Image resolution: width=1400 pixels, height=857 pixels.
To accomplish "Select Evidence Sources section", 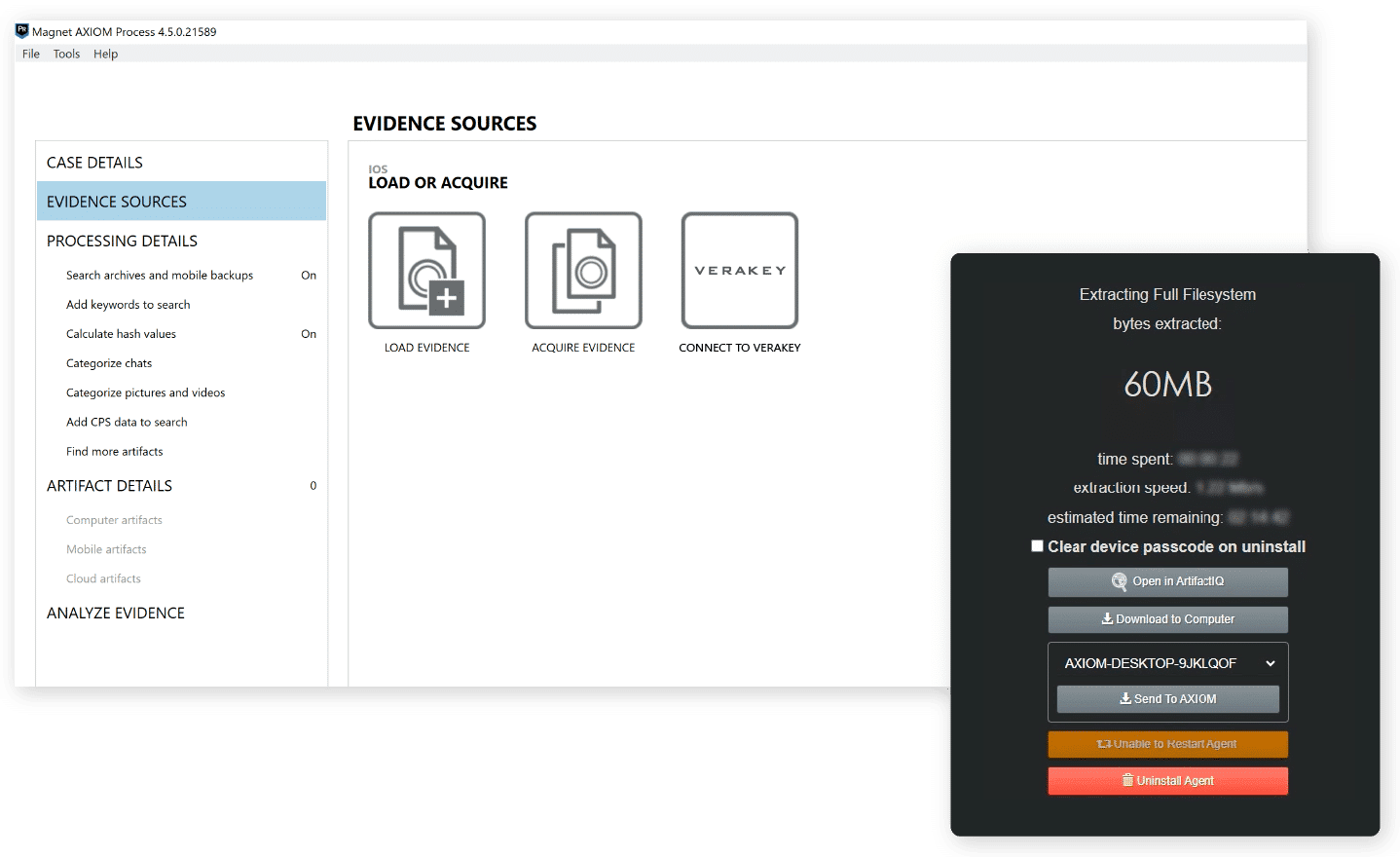I will (181, 202).
